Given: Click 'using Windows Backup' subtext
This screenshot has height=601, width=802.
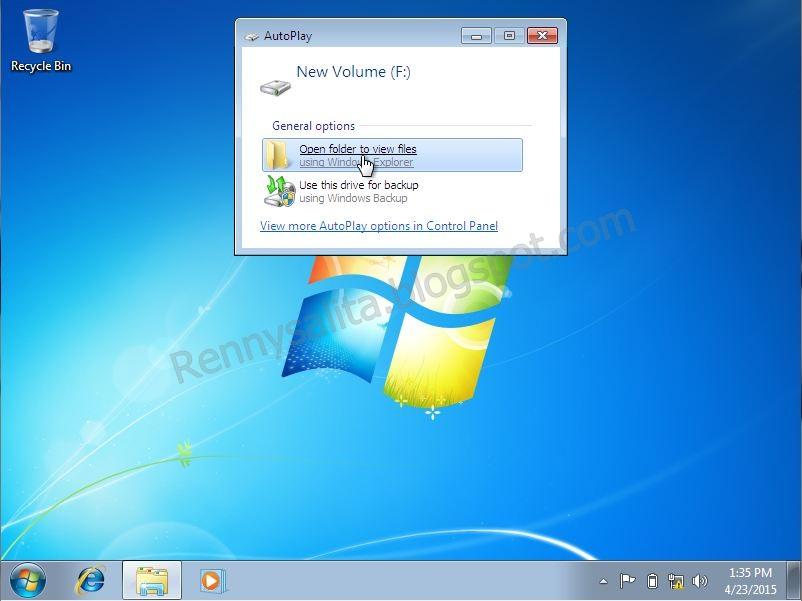Looking at the screenshot, I should click(353, 198).
